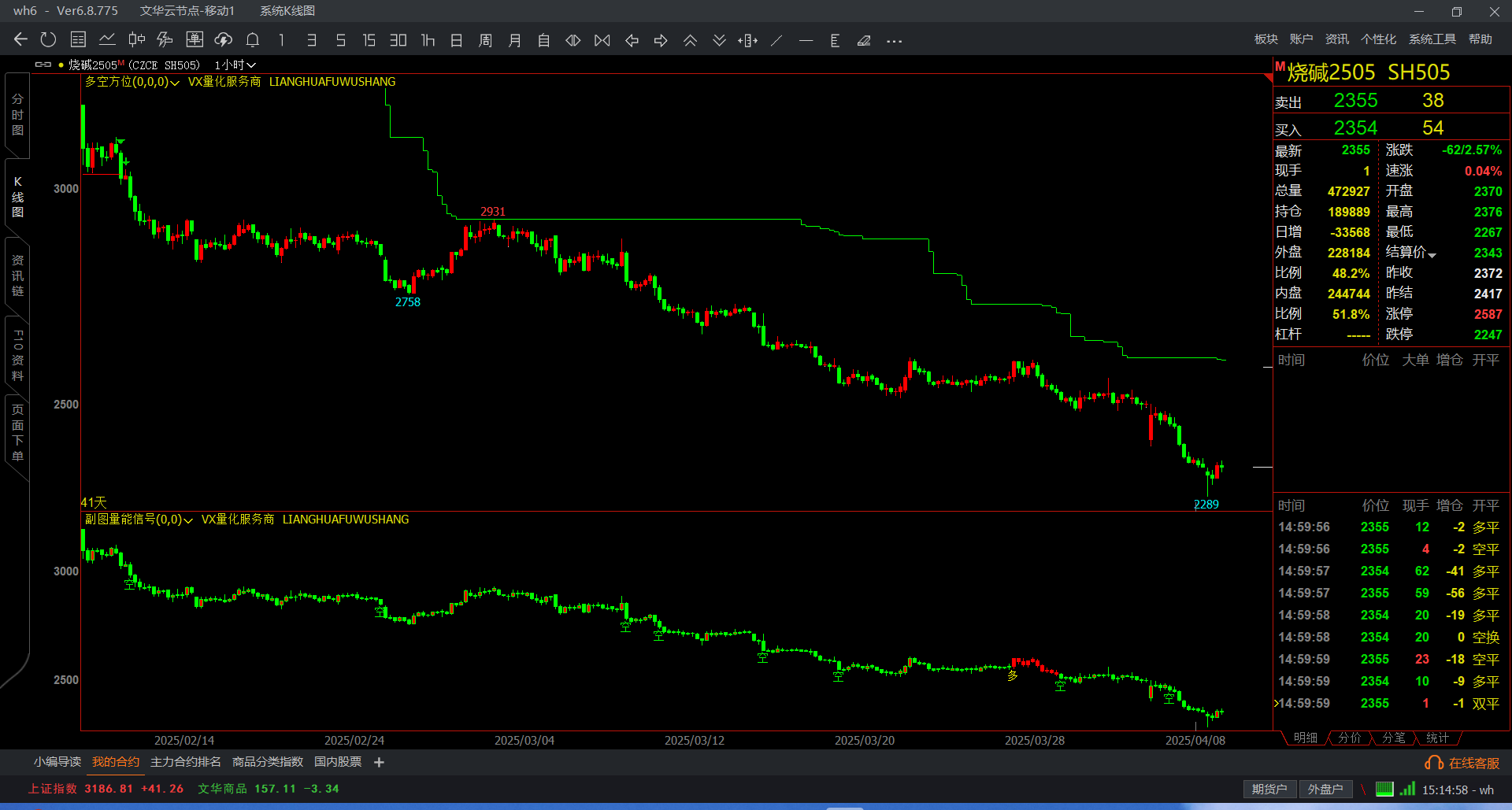Select the 分价 tab under trade details

point(1349,738)
